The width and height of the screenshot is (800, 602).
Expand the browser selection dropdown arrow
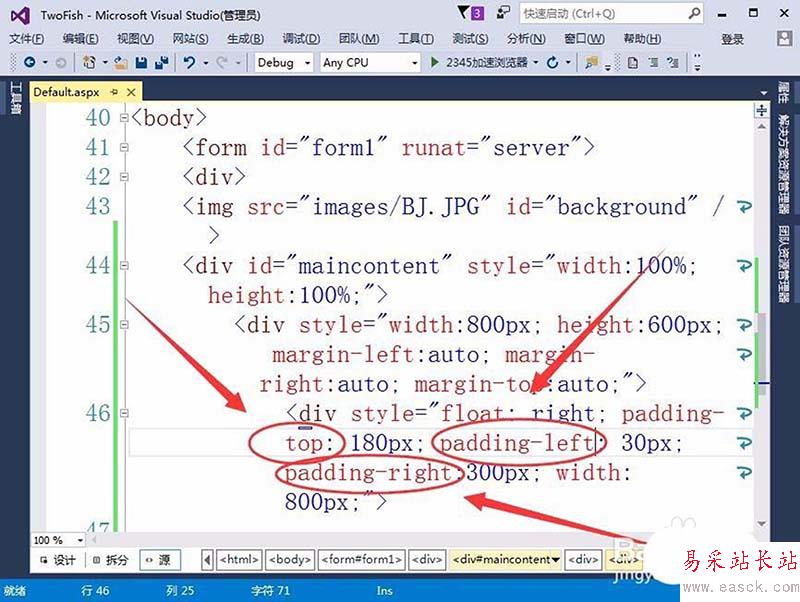click(x=536, y=63)
